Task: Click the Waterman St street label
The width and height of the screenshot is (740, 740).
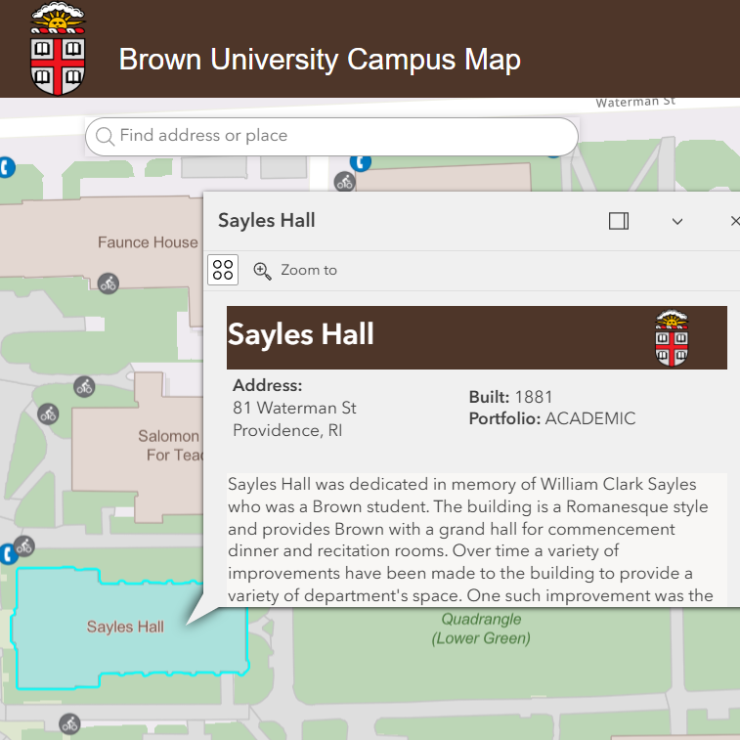Action: [635, 102]
